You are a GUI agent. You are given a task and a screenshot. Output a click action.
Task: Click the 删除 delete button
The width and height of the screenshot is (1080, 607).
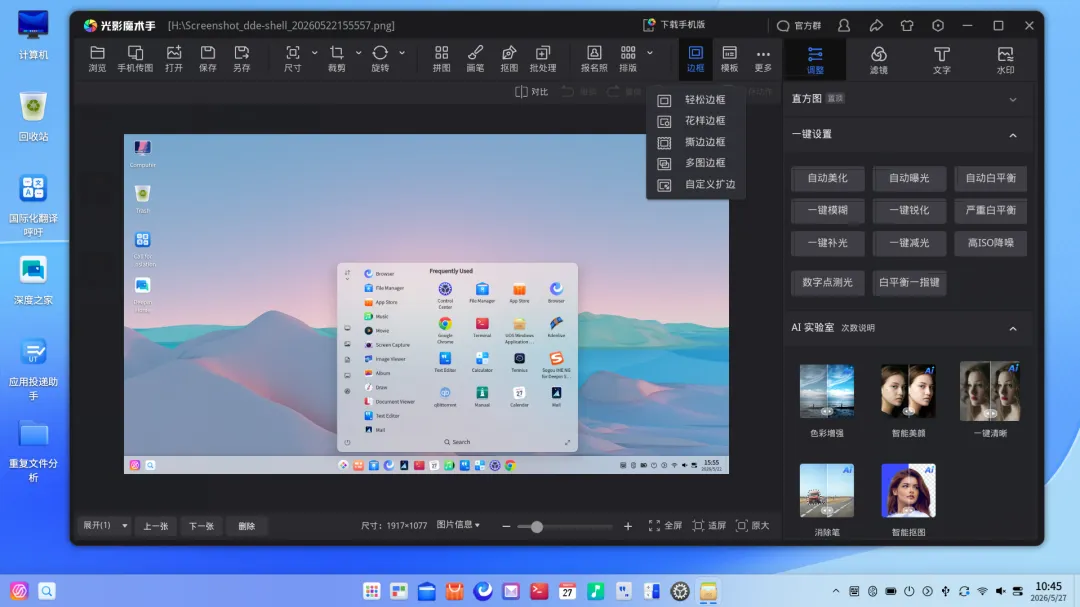tap(247, 526)
